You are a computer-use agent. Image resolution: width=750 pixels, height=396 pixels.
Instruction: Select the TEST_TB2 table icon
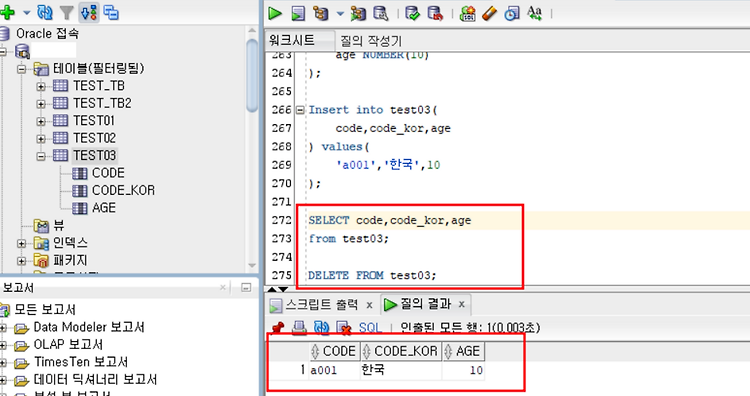coord(60,103)
